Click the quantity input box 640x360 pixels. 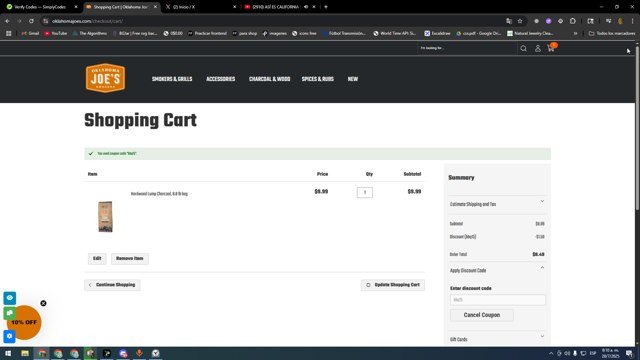coord(364,192)
